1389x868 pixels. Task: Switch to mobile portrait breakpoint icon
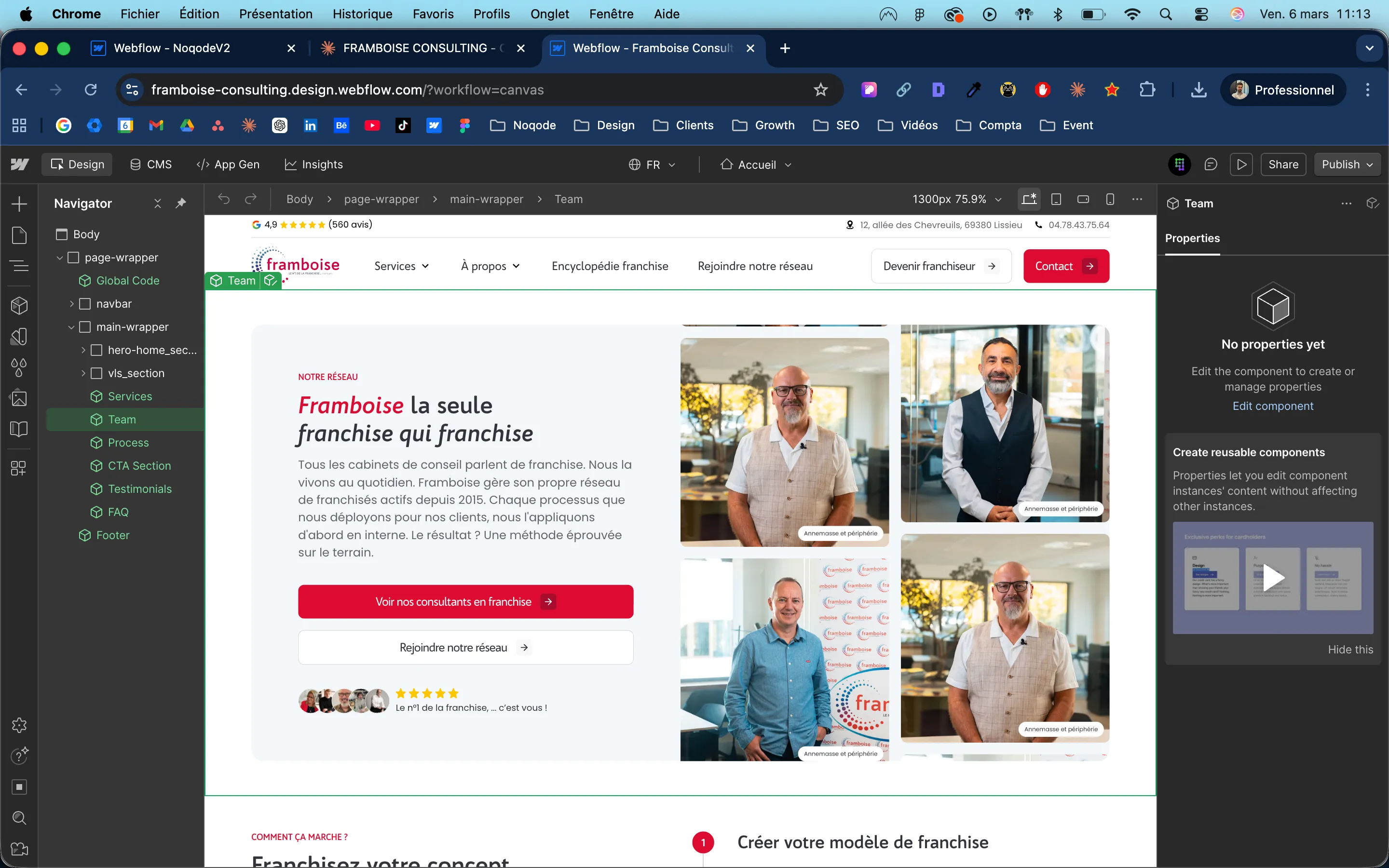point(1110,199)
